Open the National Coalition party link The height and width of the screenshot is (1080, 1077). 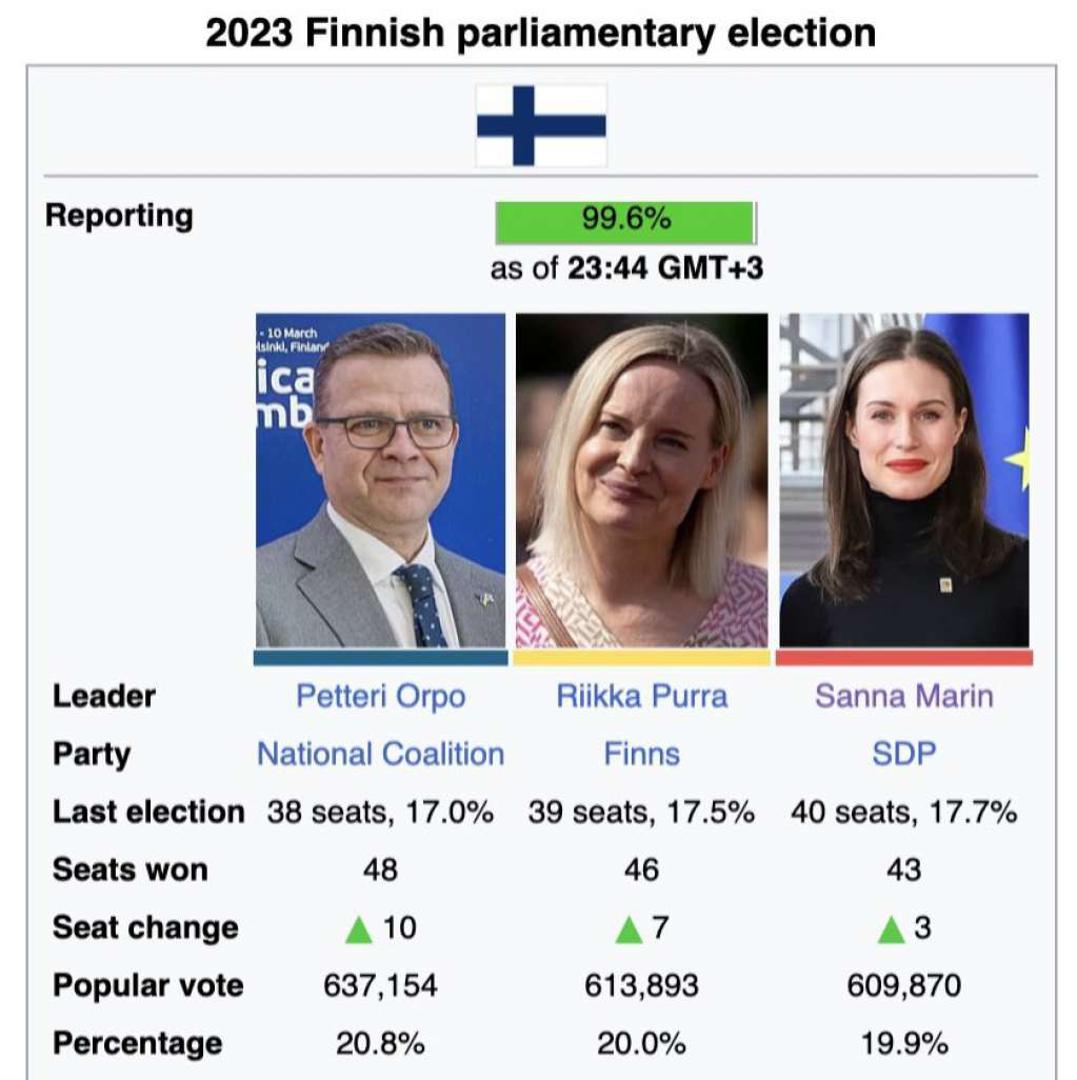380,754
